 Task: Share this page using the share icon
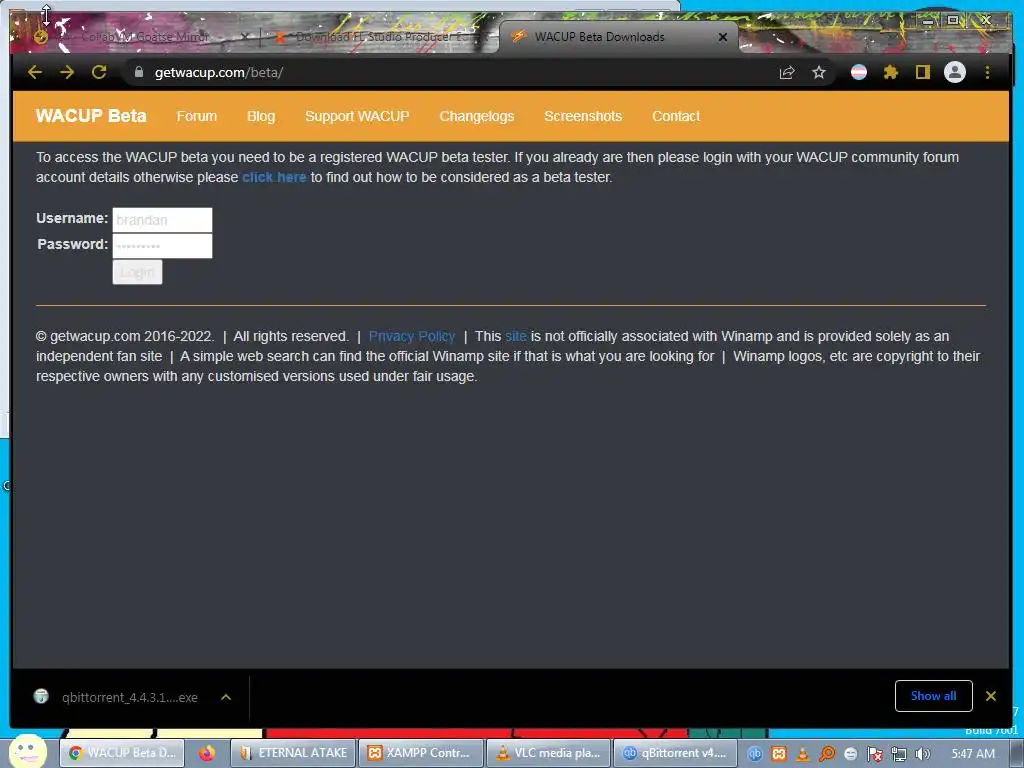point(787,72)
